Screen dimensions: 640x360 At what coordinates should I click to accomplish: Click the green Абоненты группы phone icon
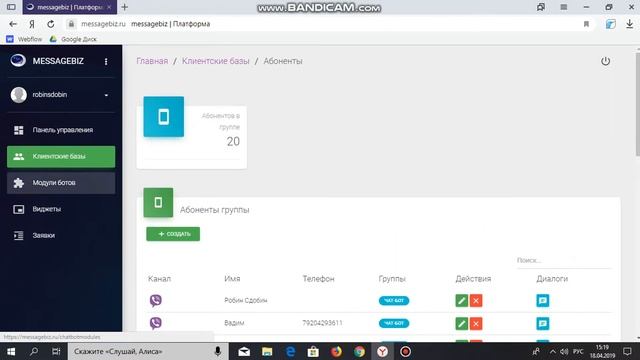tap(158, 202)
